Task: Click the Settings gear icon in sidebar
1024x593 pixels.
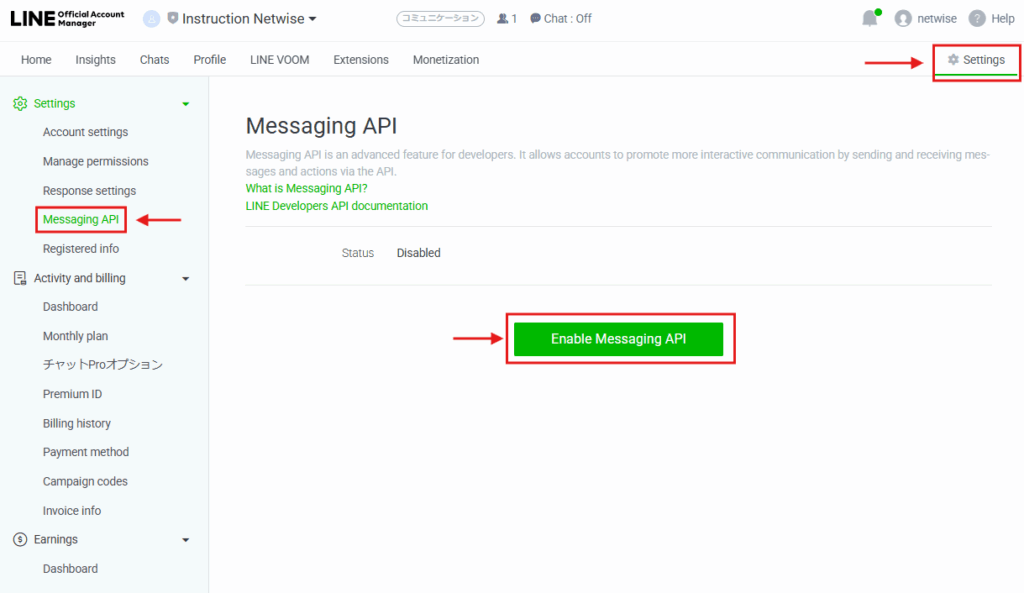Action: click(20, 103)
